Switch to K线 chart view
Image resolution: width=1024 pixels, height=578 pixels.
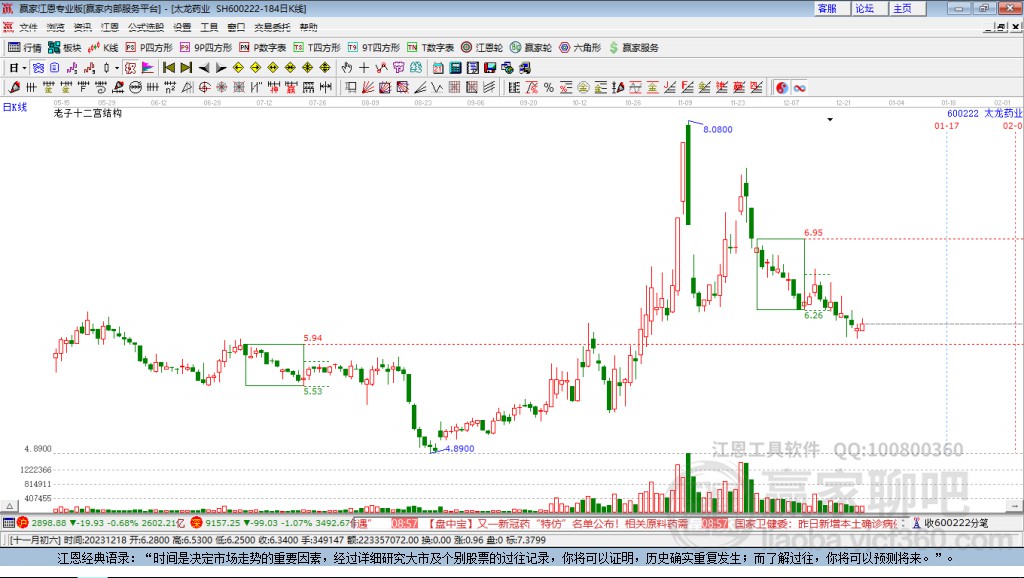[103, 47]
